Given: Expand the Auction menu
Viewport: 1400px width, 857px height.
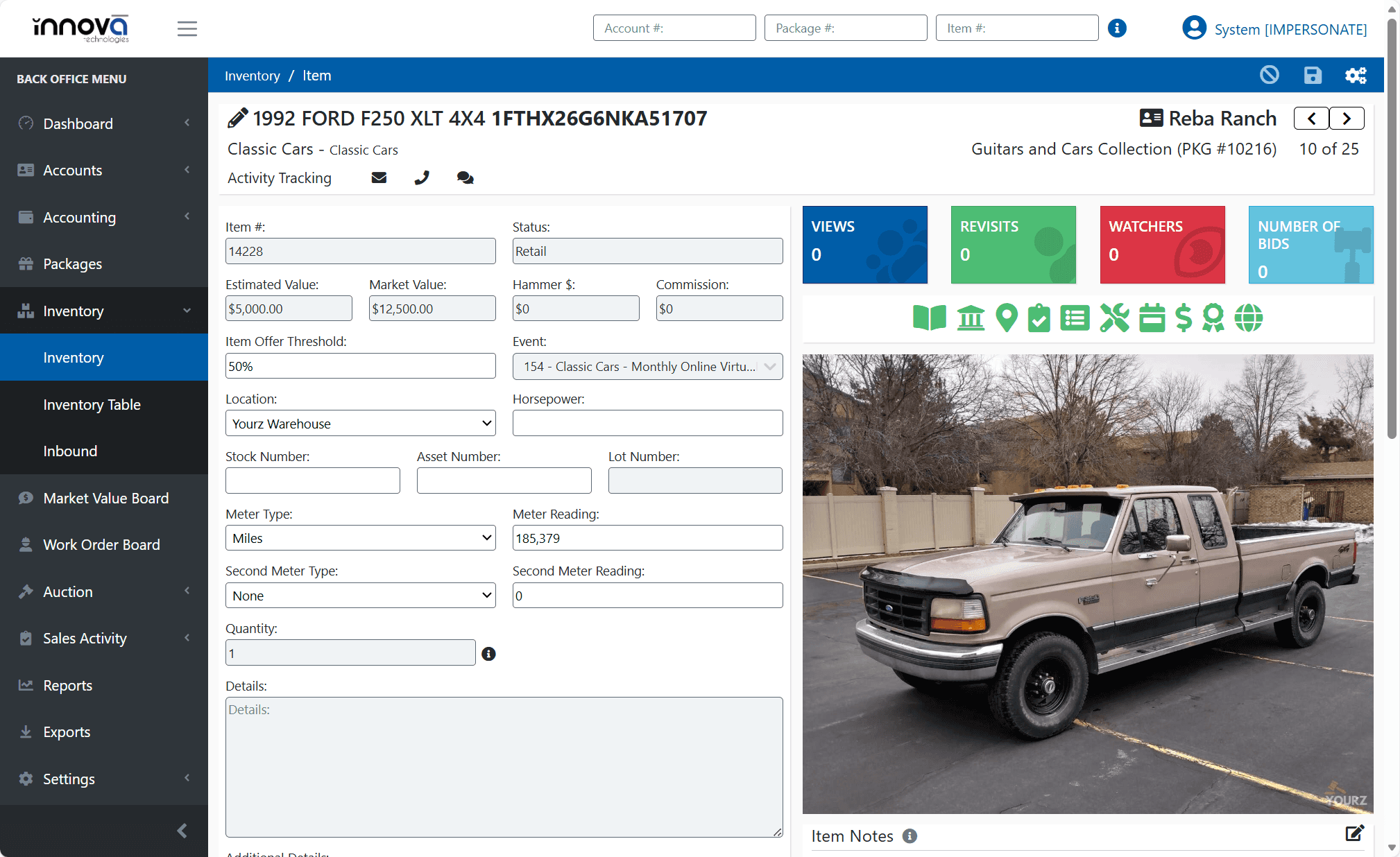Looking at the screenshot, I should [x=104, y=591].
